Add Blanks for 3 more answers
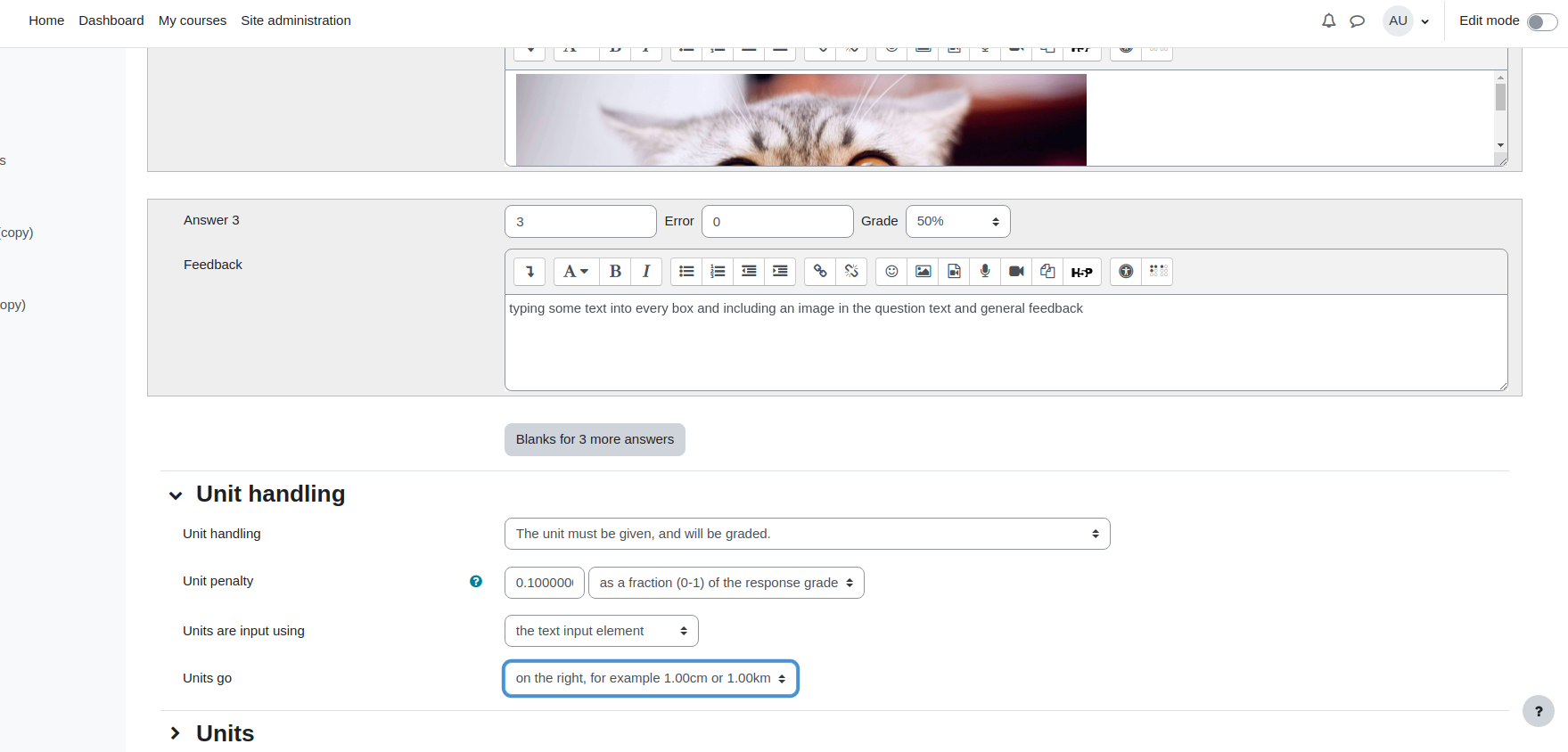Viewport: 1568px width, 752px height. (595, 439)
